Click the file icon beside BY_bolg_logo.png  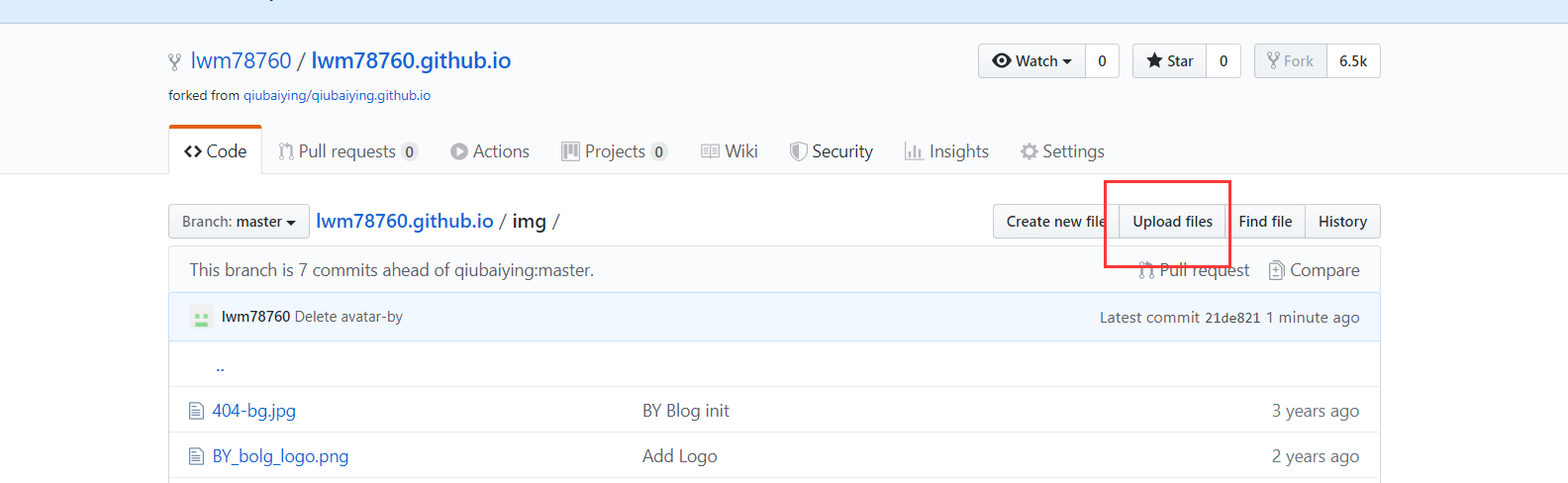(196, 456)
